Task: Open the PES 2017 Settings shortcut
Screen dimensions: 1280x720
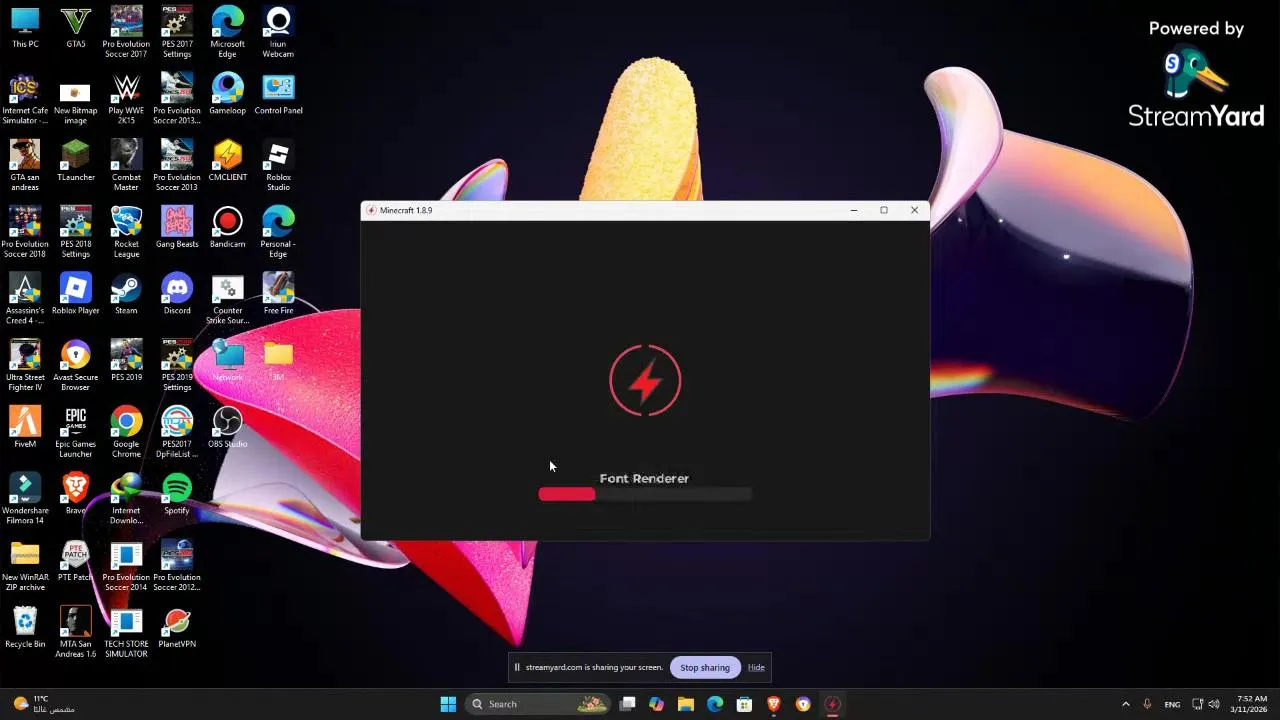Action: point(177,32)
